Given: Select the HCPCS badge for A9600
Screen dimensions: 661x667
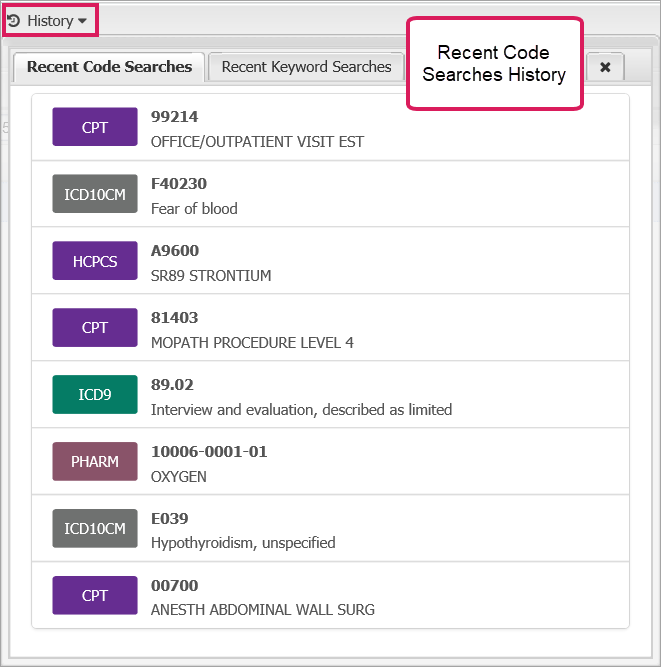Looking at the screenshot, I should pos(95,261).
